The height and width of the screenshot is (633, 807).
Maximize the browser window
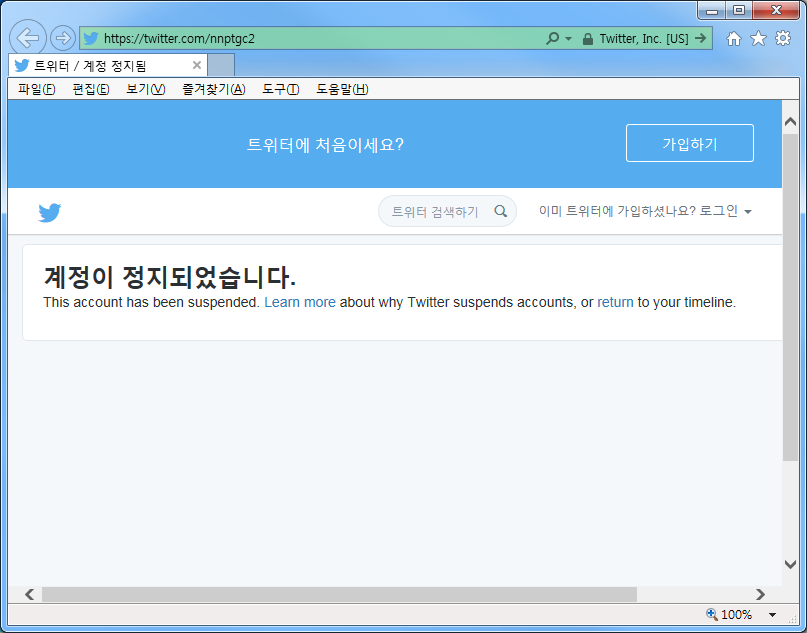point(739,10)
